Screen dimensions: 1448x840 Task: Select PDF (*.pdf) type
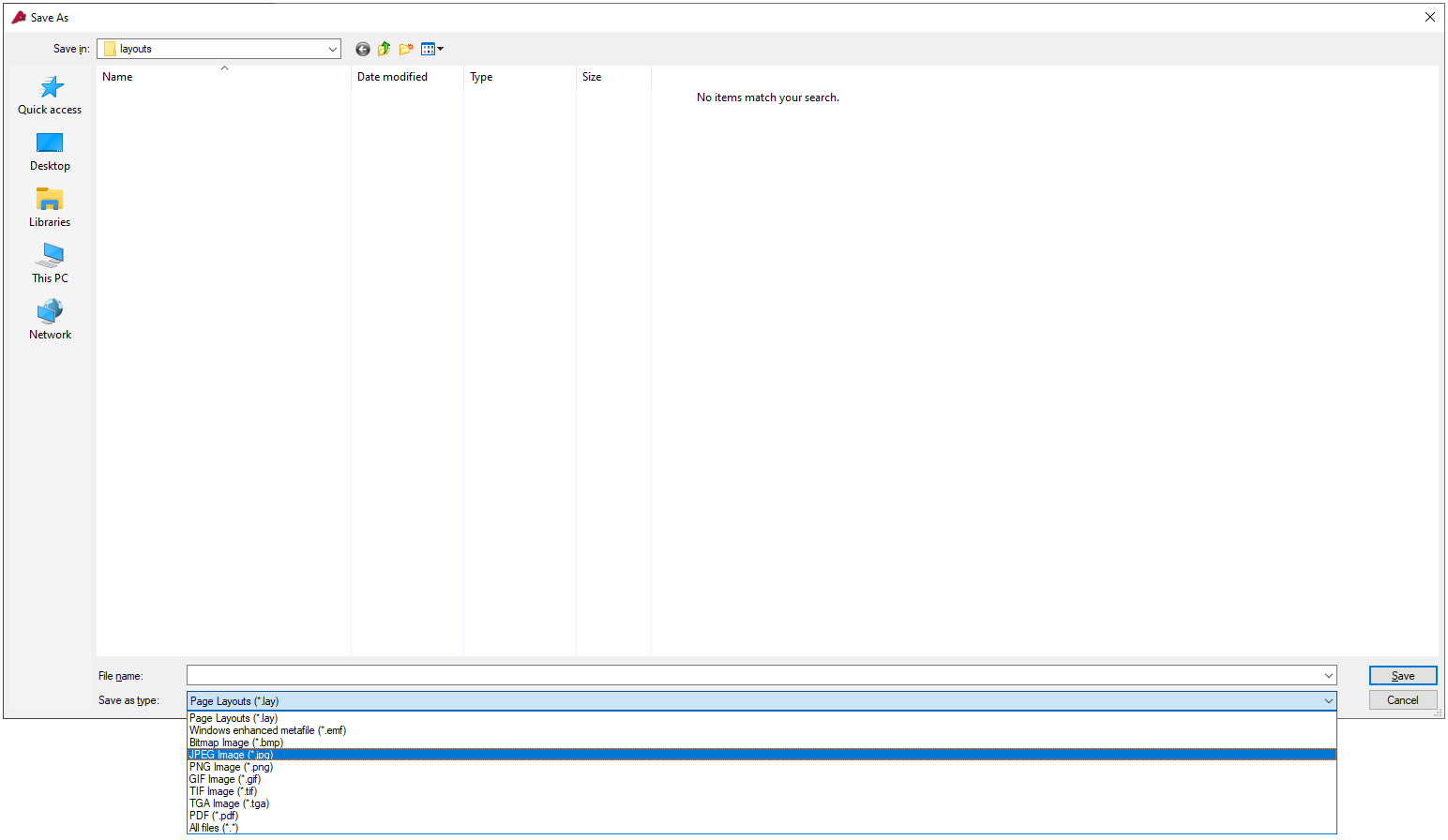(762, 816)
